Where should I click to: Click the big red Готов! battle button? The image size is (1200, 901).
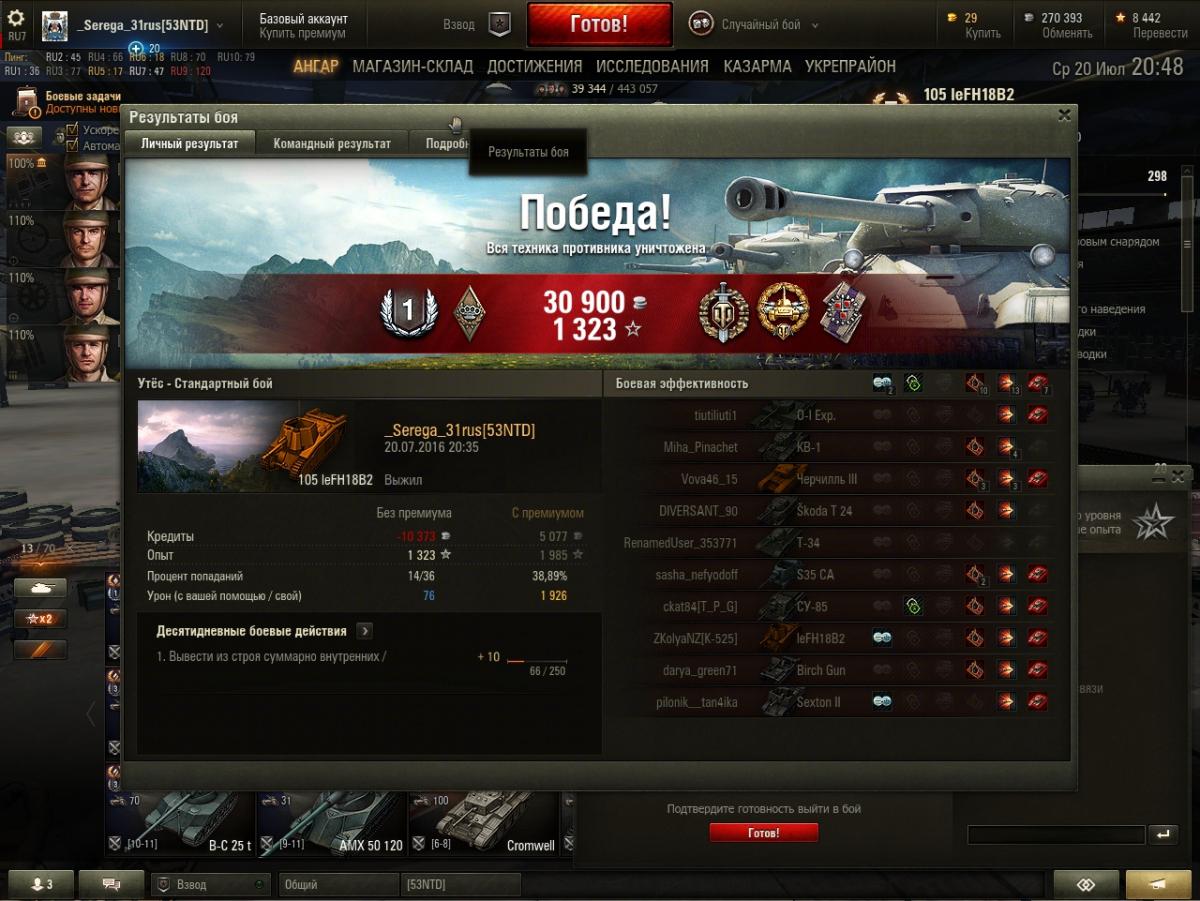(599, 25)
